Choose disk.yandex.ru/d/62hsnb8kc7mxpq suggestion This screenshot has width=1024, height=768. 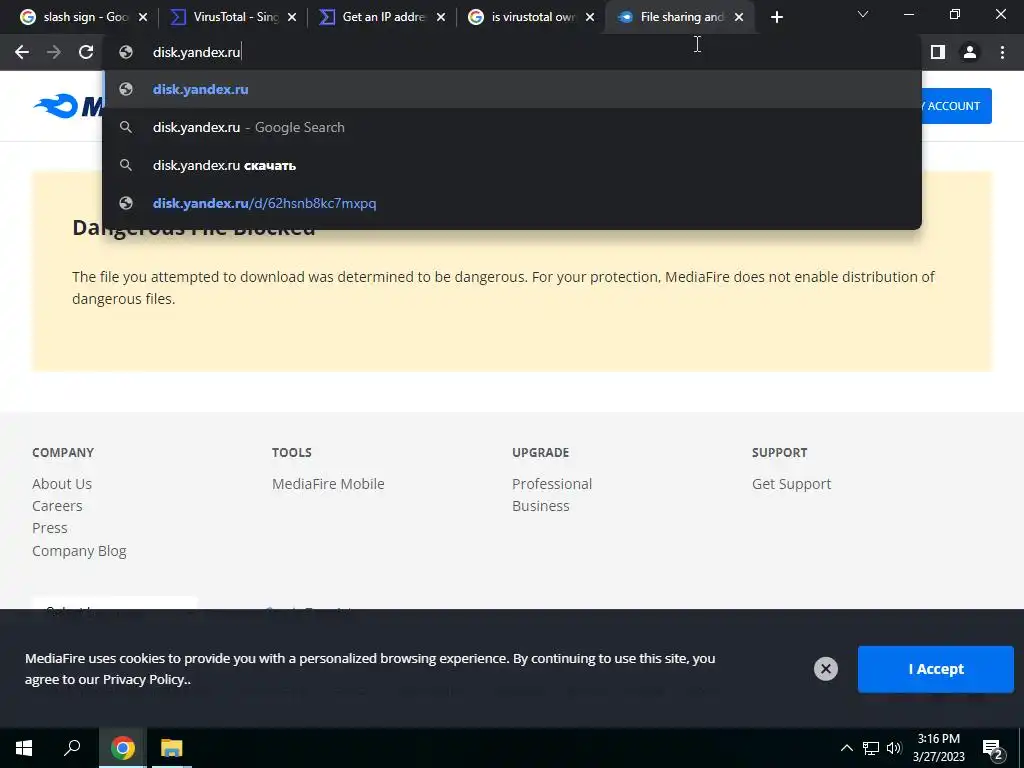pos(512,203)
